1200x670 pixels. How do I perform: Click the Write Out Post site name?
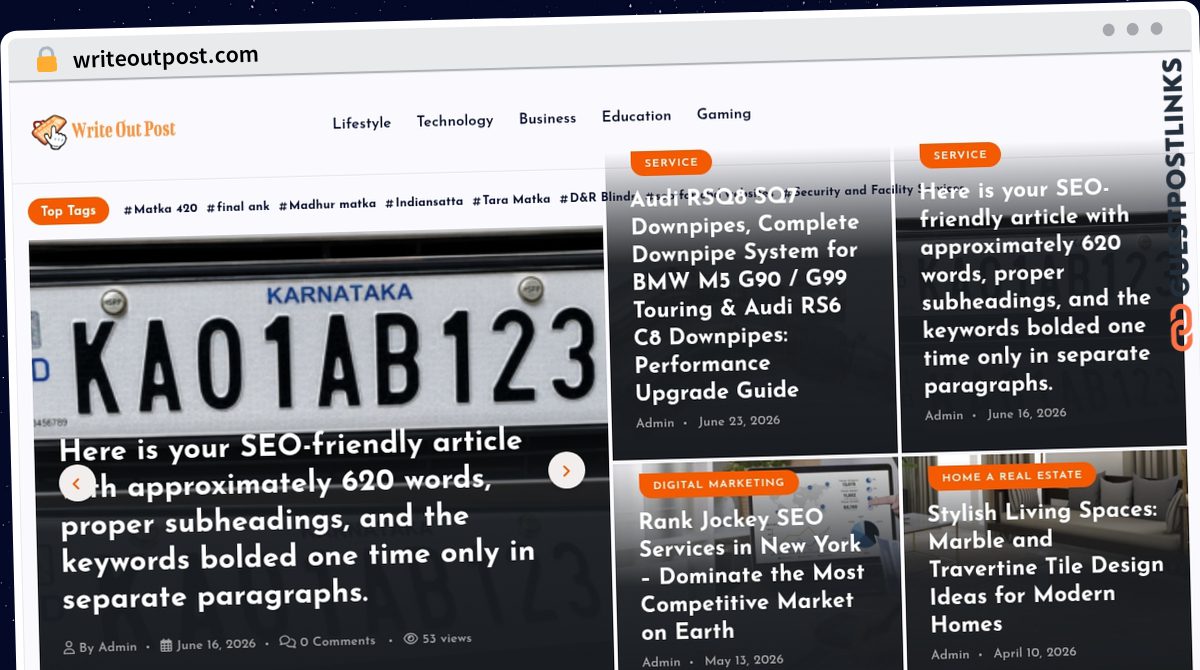pos(124,129)
